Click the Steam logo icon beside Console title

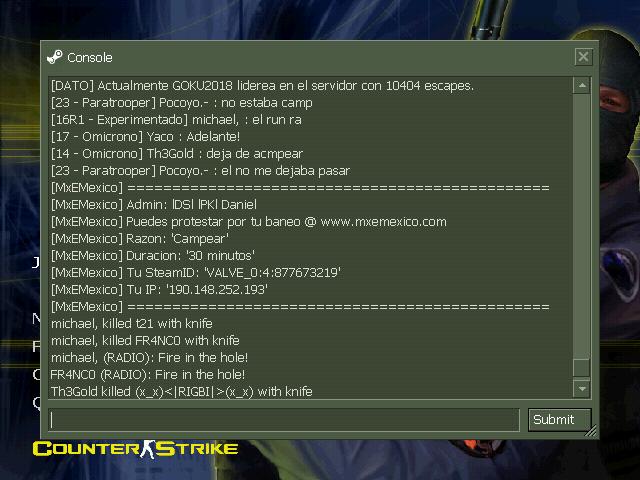pos(55,57)
